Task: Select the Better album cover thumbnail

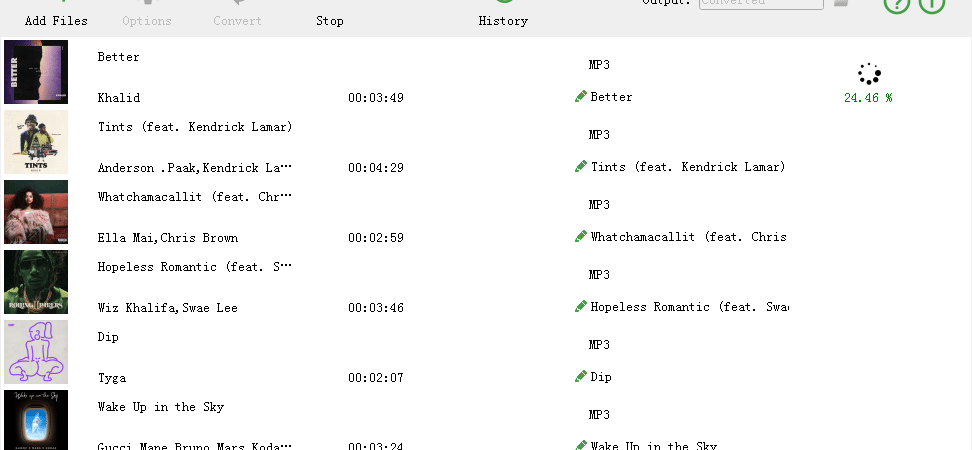Action: tap(36, 72)
